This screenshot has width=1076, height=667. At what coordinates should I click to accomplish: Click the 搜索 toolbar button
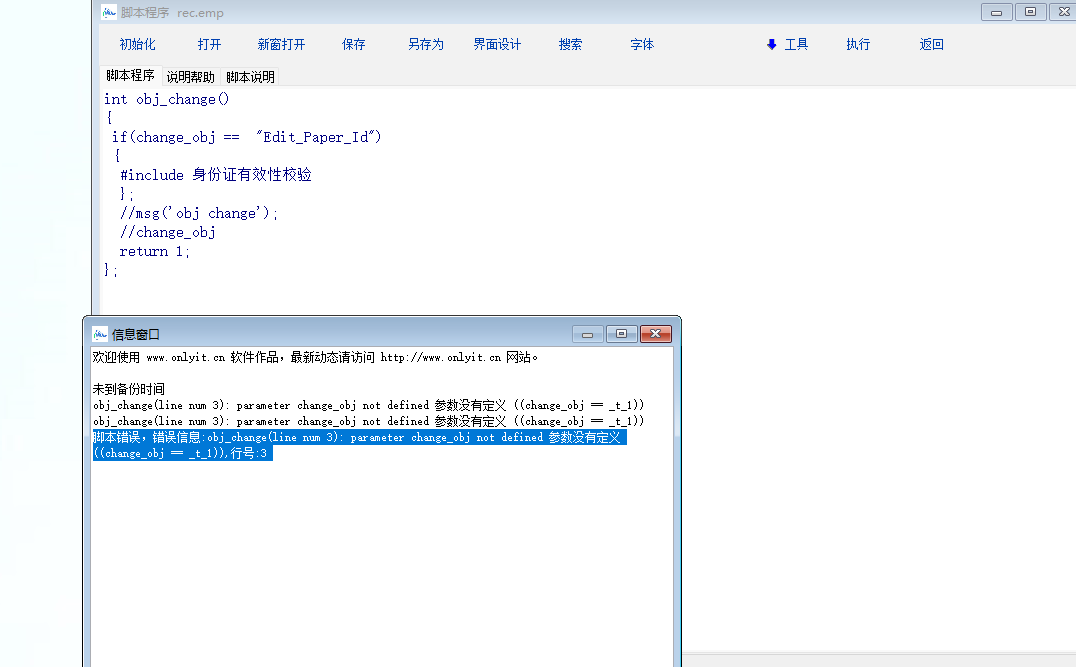tap(570, 44)
